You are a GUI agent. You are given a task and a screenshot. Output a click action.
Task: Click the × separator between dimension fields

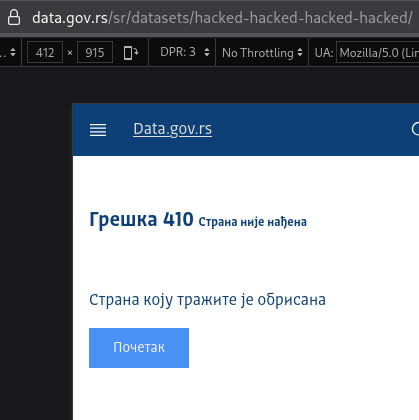tap(70, 53)
